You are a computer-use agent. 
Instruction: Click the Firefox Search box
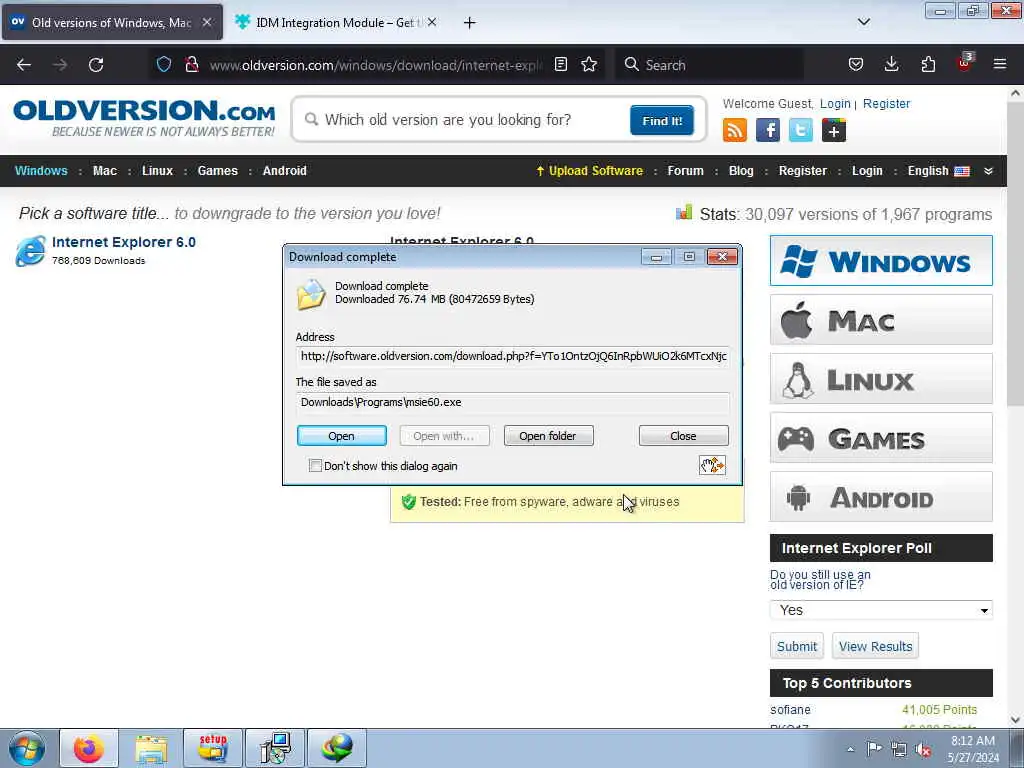point(709,65)
